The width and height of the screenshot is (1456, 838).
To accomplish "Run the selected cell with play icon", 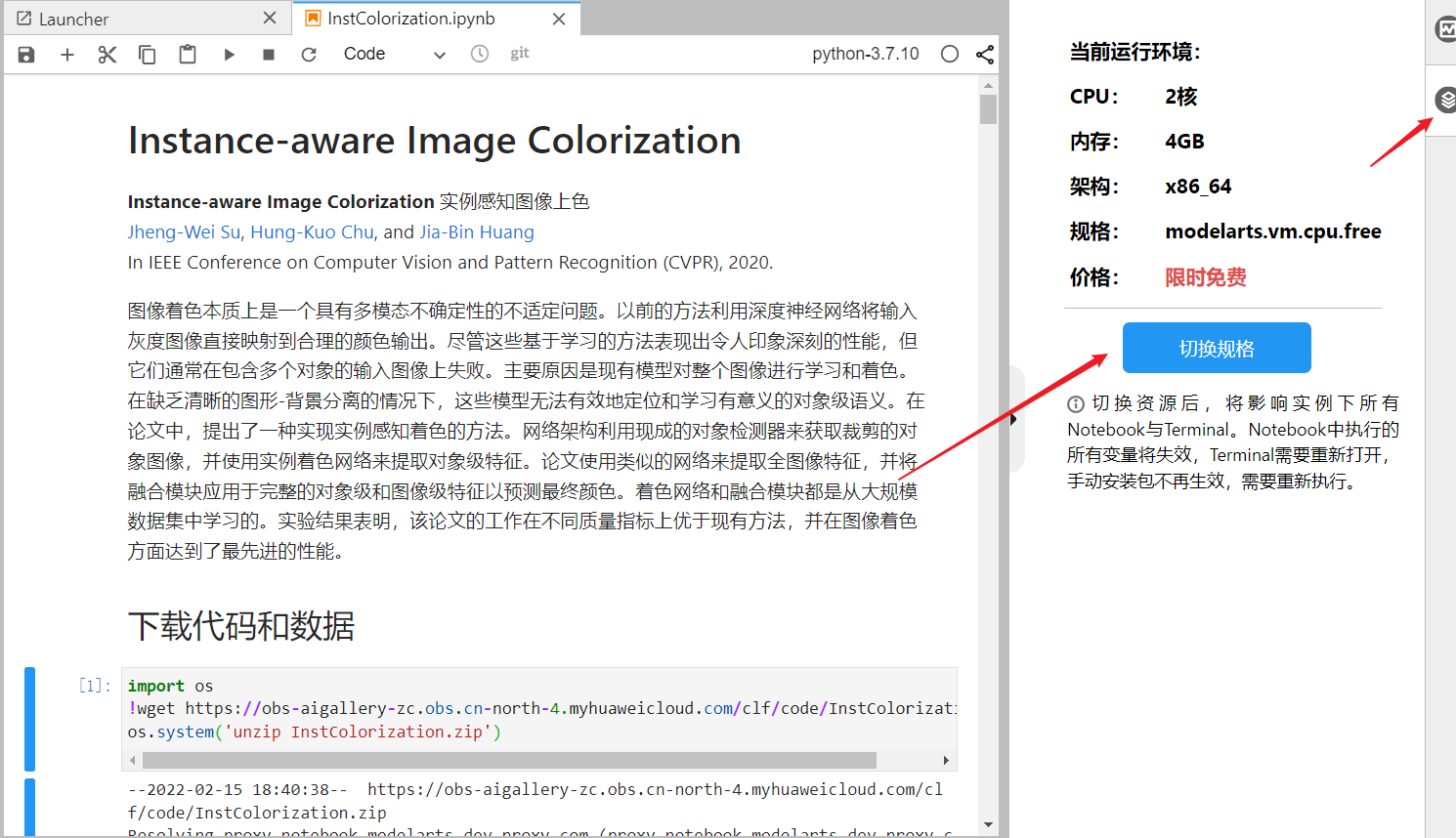I will pyautogui.click(x=229, y=55).
